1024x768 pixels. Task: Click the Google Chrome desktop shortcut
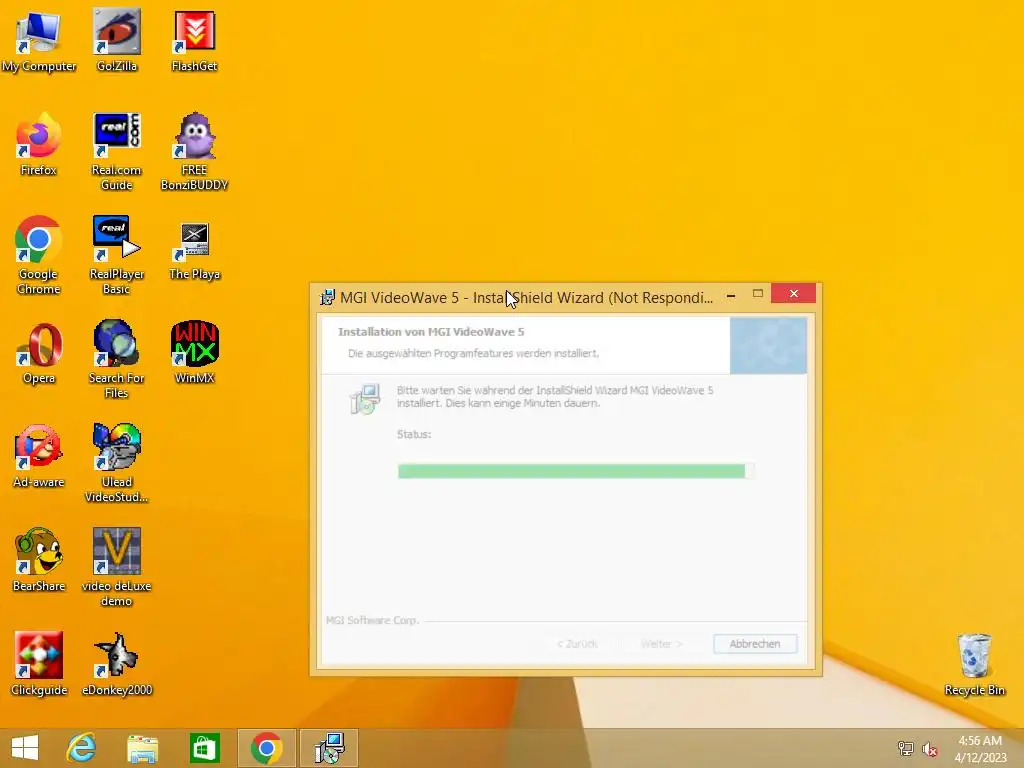(x=39, y=255)
